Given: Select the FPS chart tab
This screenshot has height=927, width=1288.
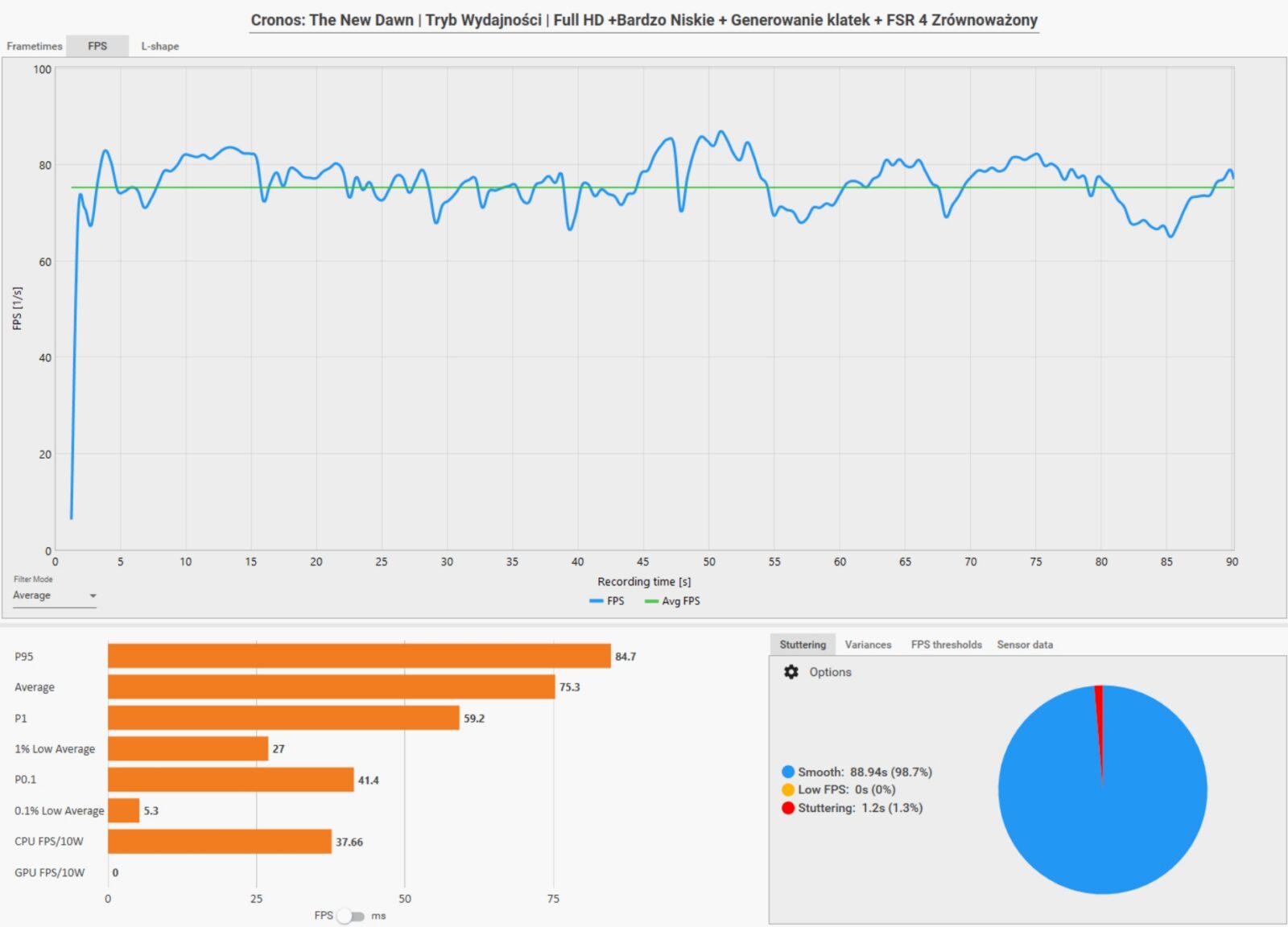Looking at the screenshot, I should tap(97, 46).
